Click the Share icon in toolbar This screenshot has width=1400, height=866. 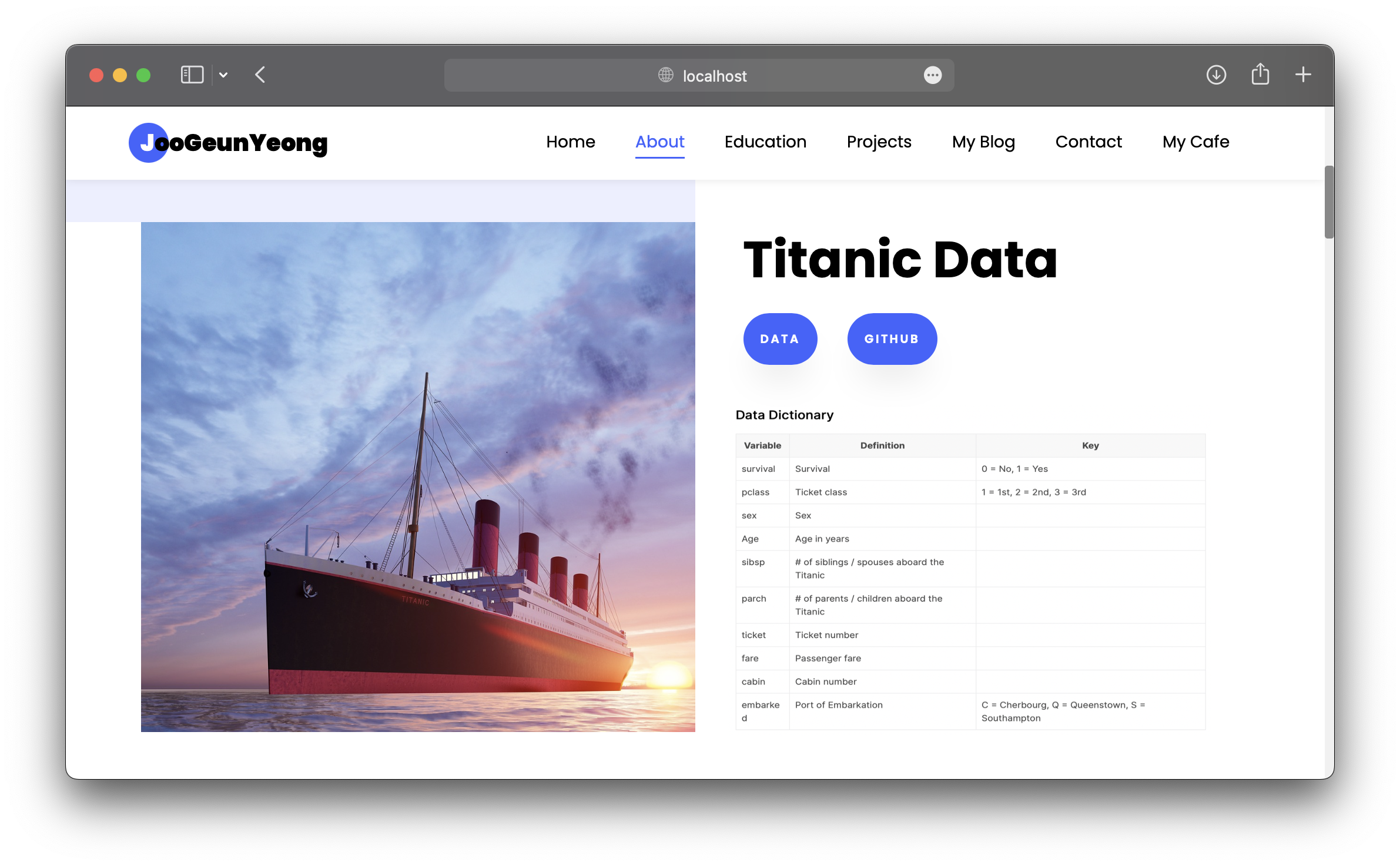(1260, 74)
